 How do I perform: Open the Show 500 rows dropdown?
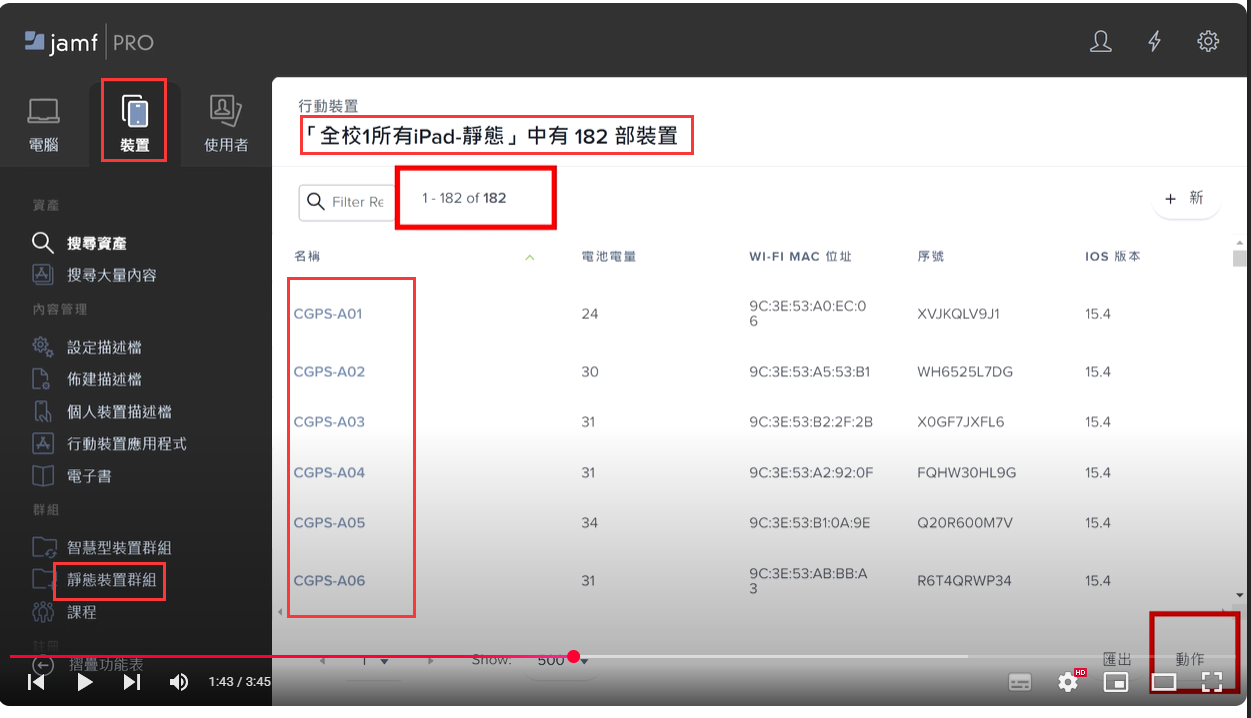pyautogui.click(x=562, y=661)
